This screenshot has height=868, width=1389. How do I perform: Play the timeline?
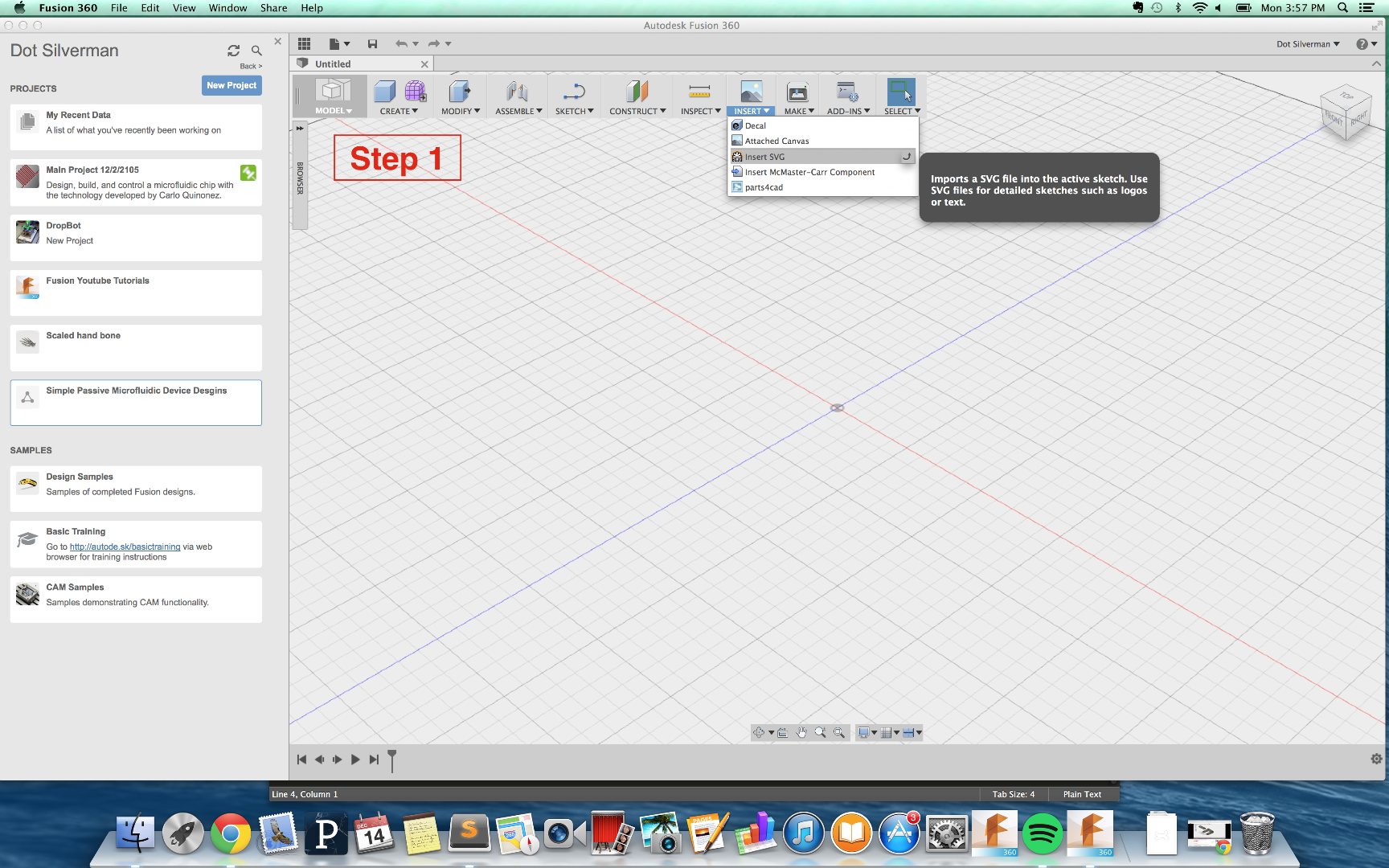pos(355,759)
